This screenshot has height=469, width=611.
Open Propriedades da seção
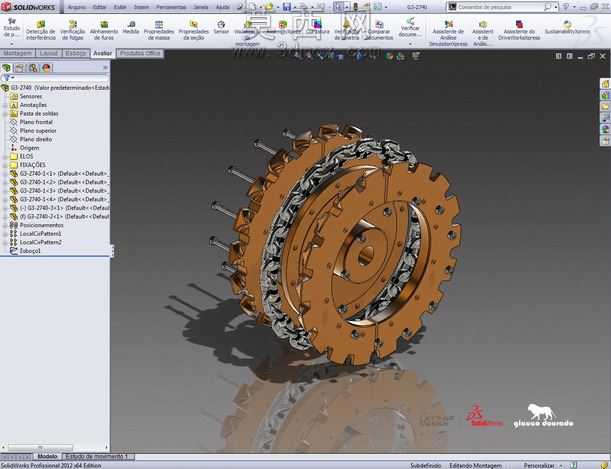tap(194, 31)
